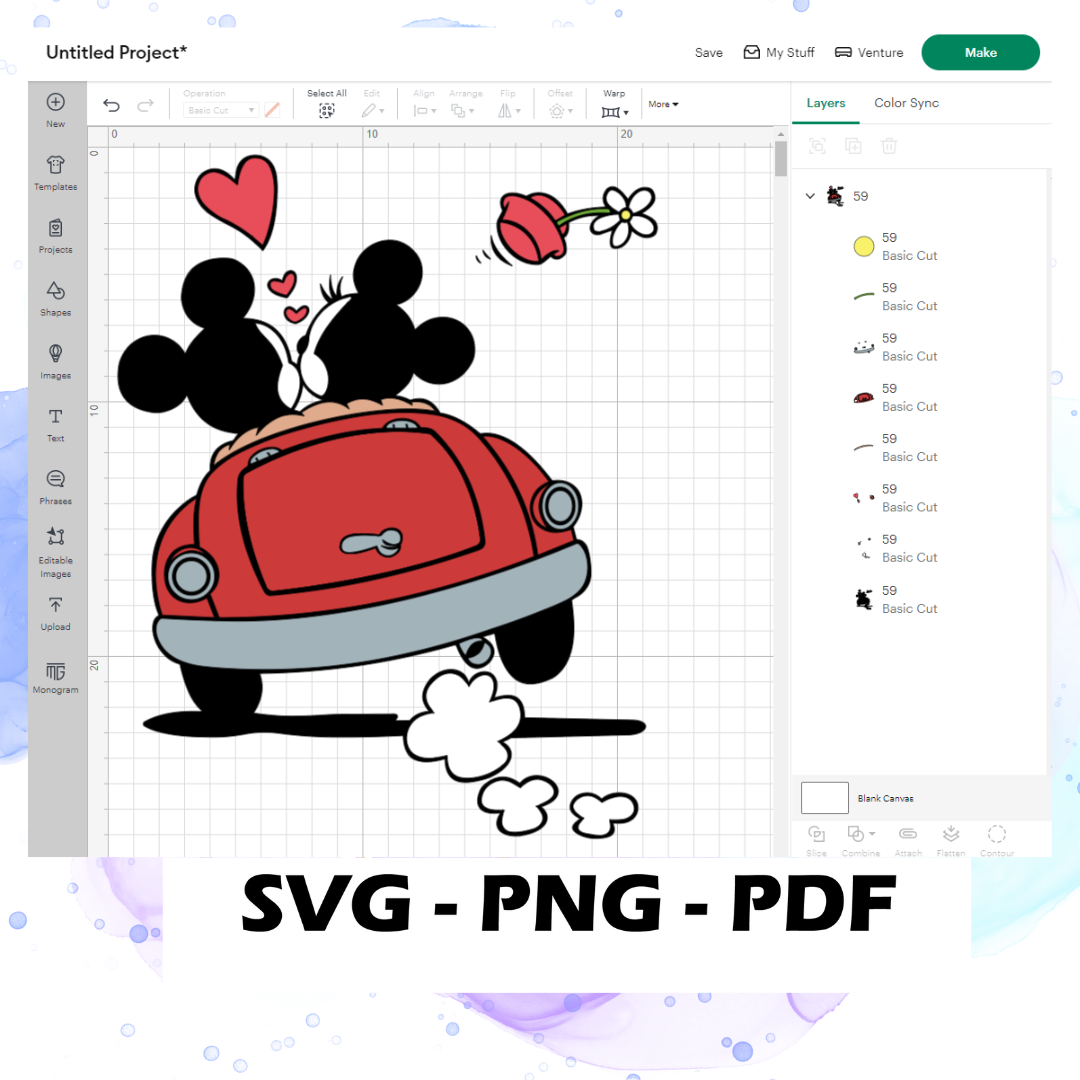
Task: Switch to the Layers tab
Action: (825, 103)
